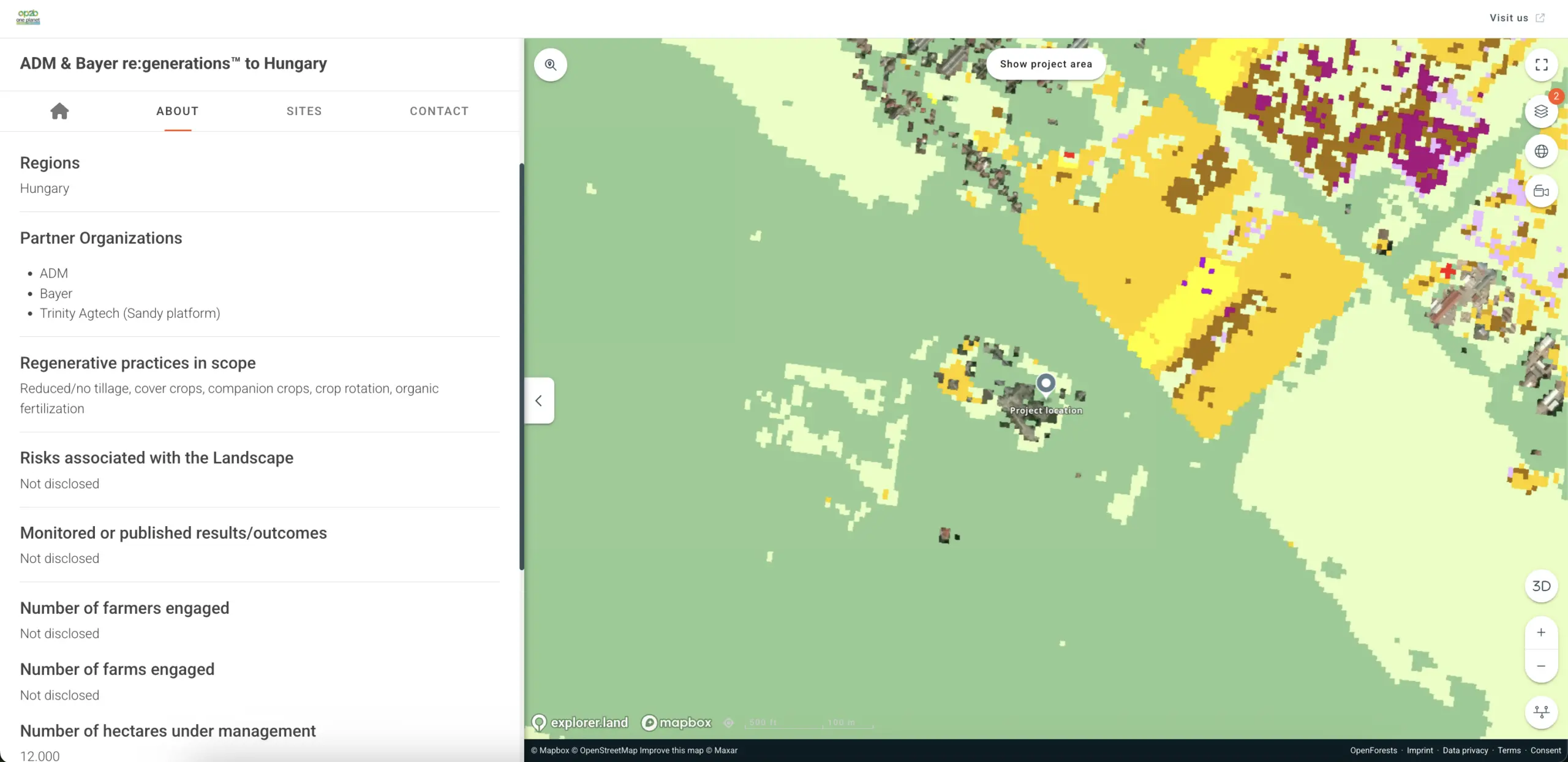Collapse the project info sidebar
The height and width of the screenshot is (762, 1568).
coord(539,401)
